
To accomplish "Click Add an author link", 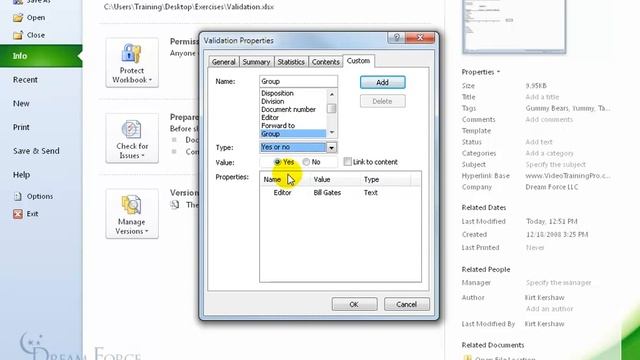I will [x=549, y=309].
